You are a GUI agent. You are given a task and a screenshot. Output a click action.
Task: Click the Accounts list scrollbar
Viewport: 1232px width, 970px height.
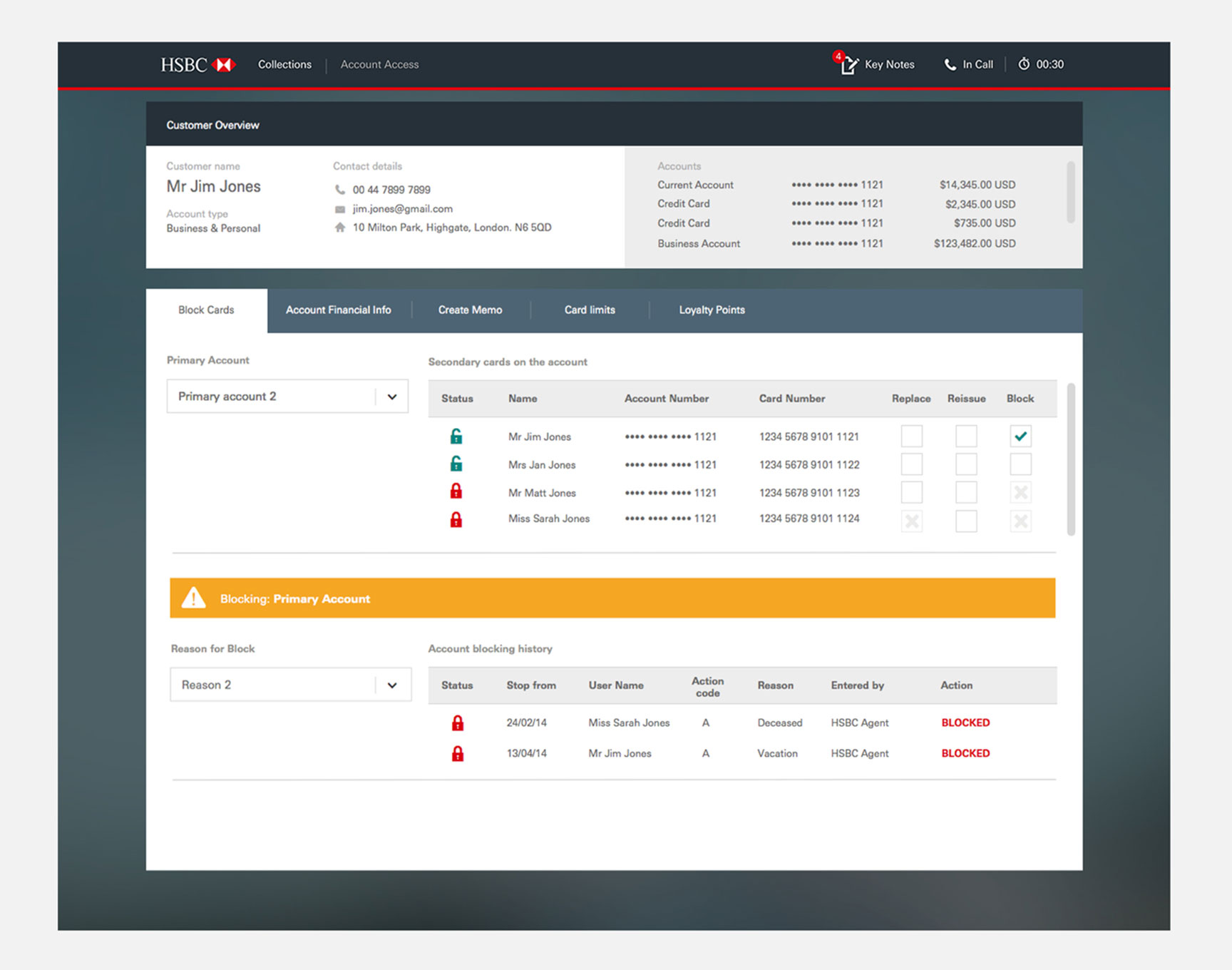pyautogui.click(x=1070, y=193)
